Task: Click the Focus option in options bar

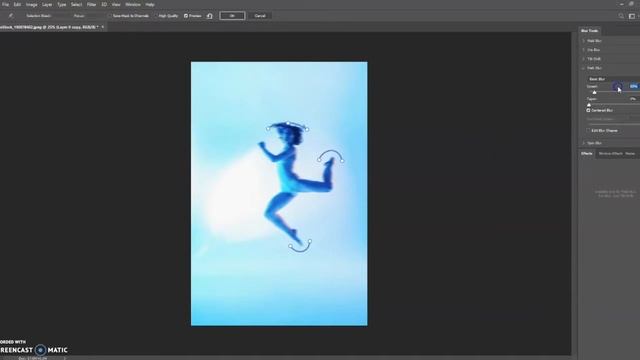Action: tap(79, 16)
